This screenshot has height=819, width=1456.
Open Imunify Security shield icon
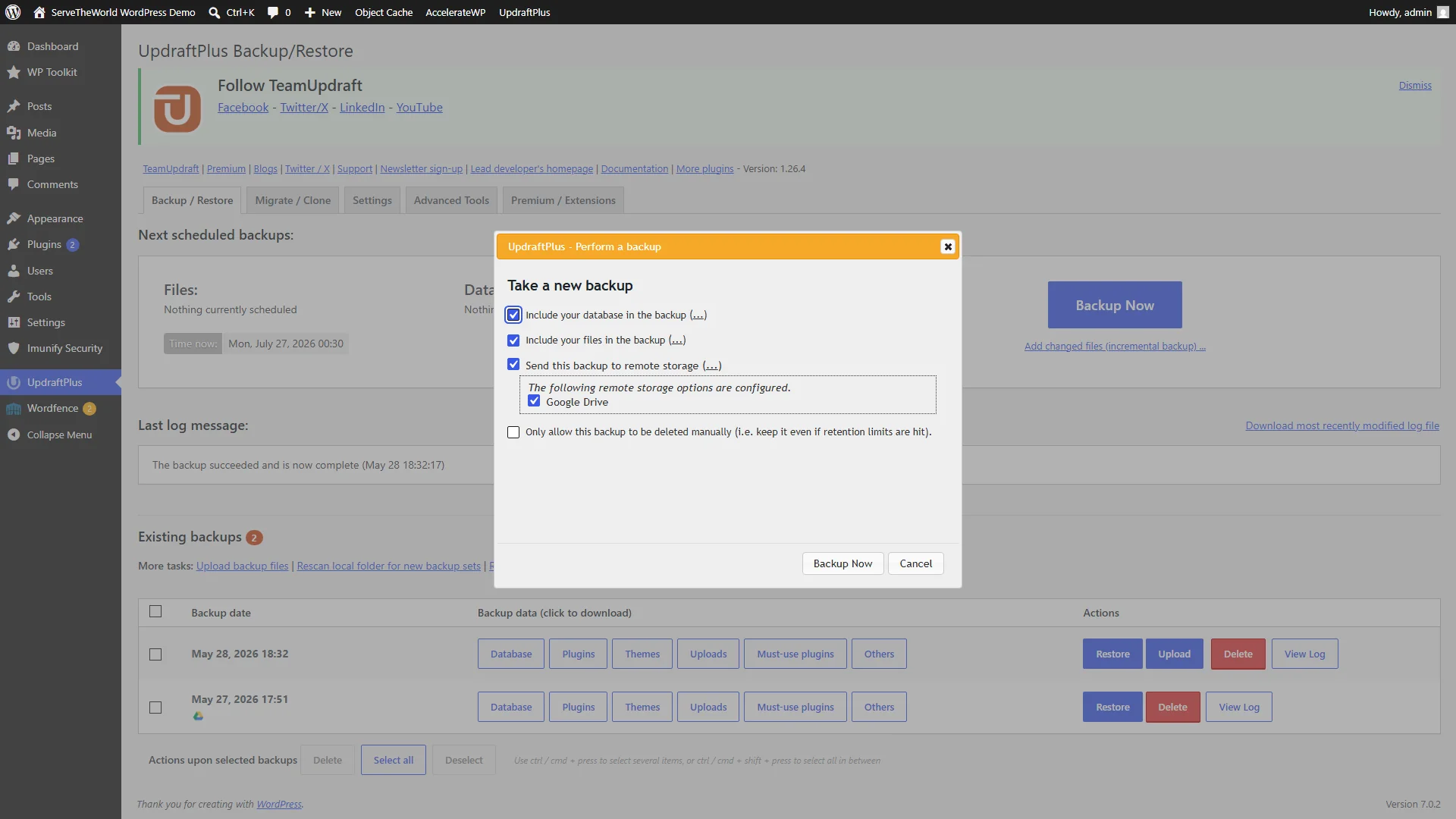click(14, 348)
